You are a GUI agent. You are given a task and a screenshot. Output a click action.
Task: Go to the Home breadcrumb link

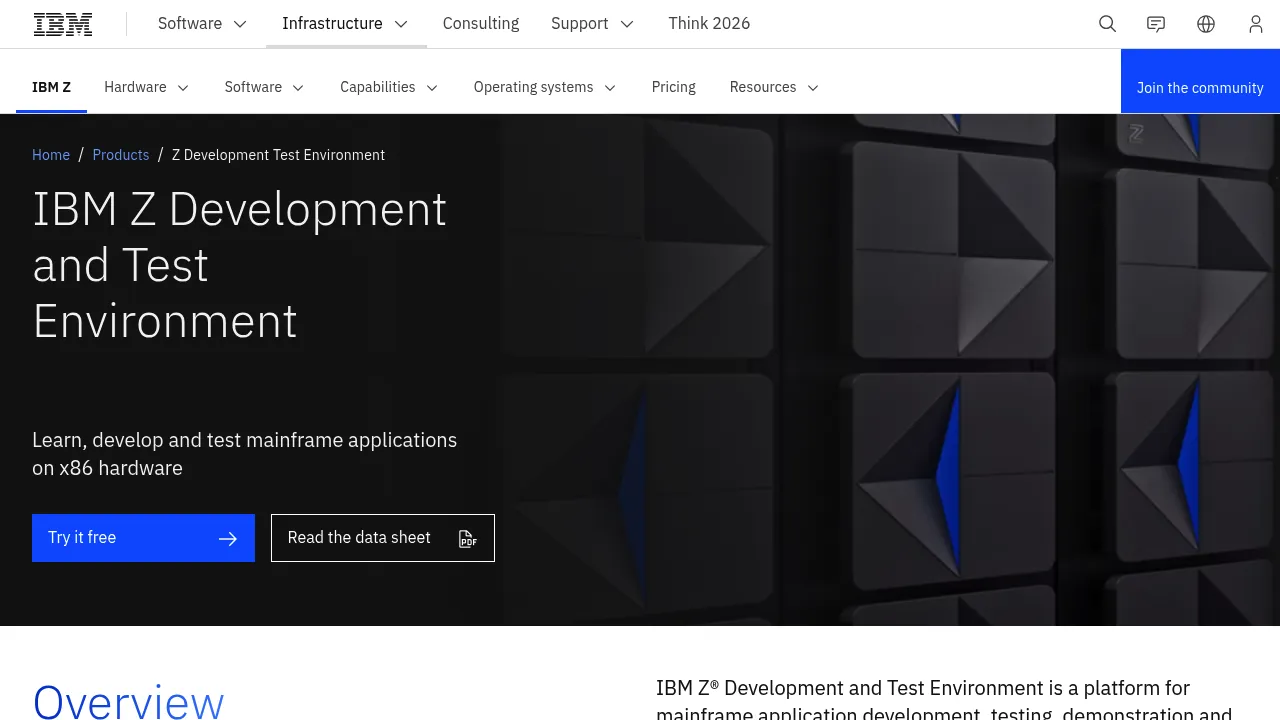tap(51, 155)
